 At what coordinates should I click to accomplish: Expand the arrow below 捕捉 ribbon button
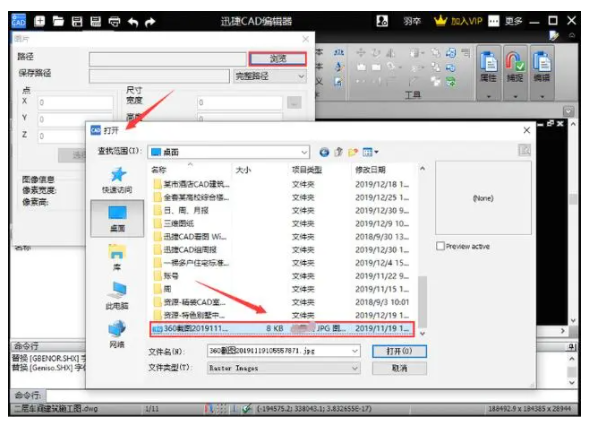coord(515,96)
